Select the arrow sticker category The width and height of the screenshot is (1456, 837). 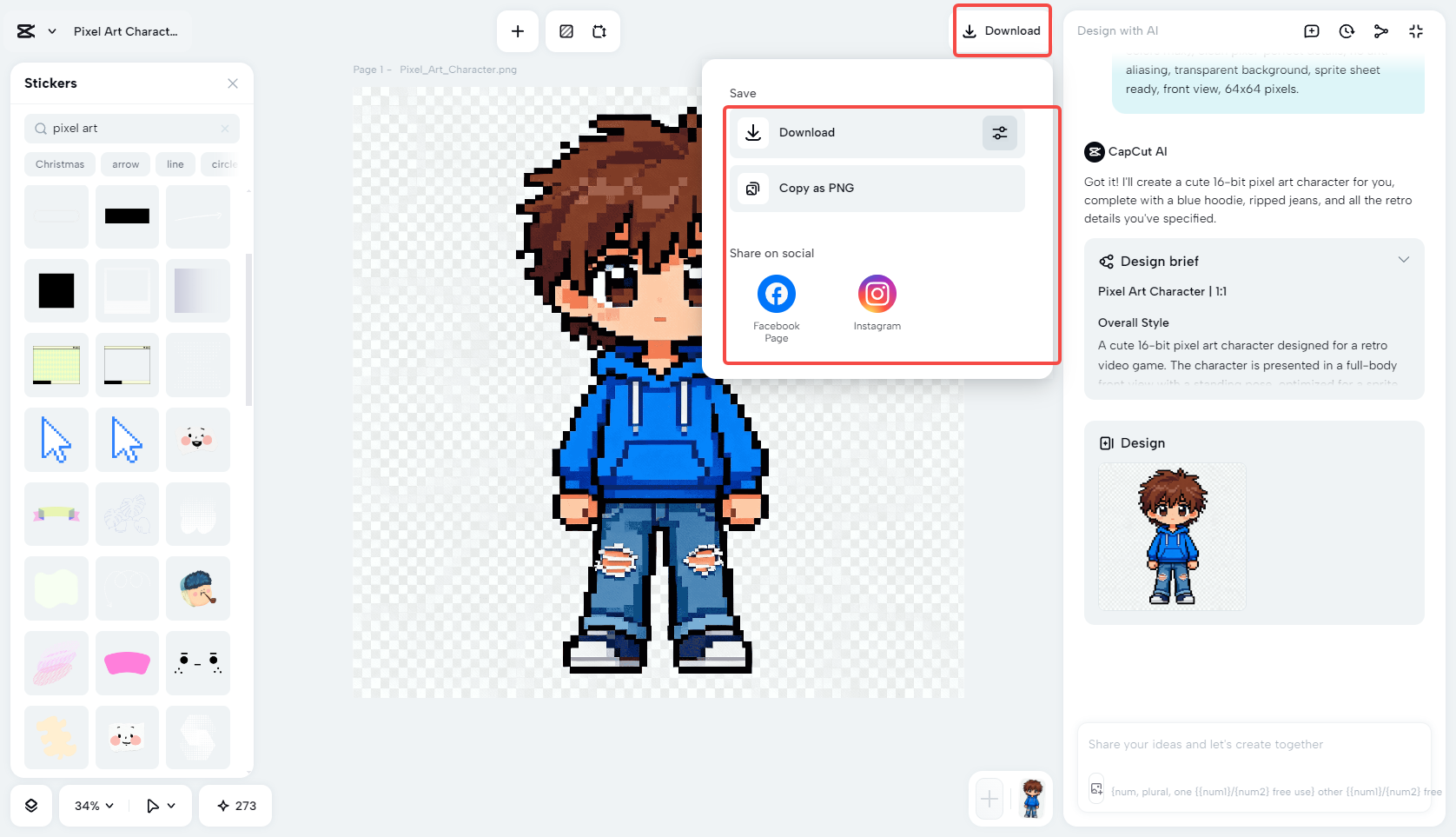tap(125, 163)
